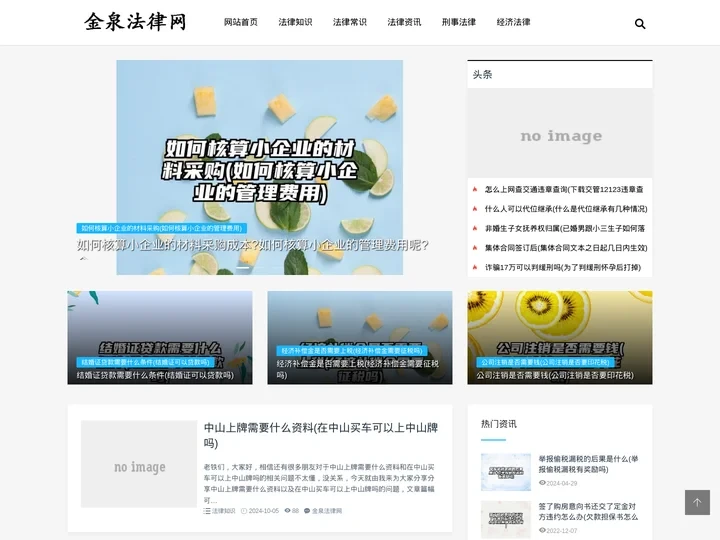Open banner title 如何核算小企业的材料采购成本
The image size is (720, 540).
click(x=253, y=245)
